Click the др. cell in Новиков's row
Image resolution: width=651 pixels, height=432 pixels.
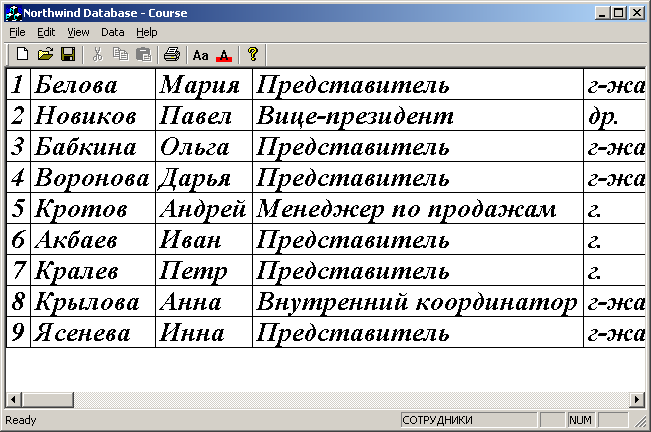(x=614, y=115)
